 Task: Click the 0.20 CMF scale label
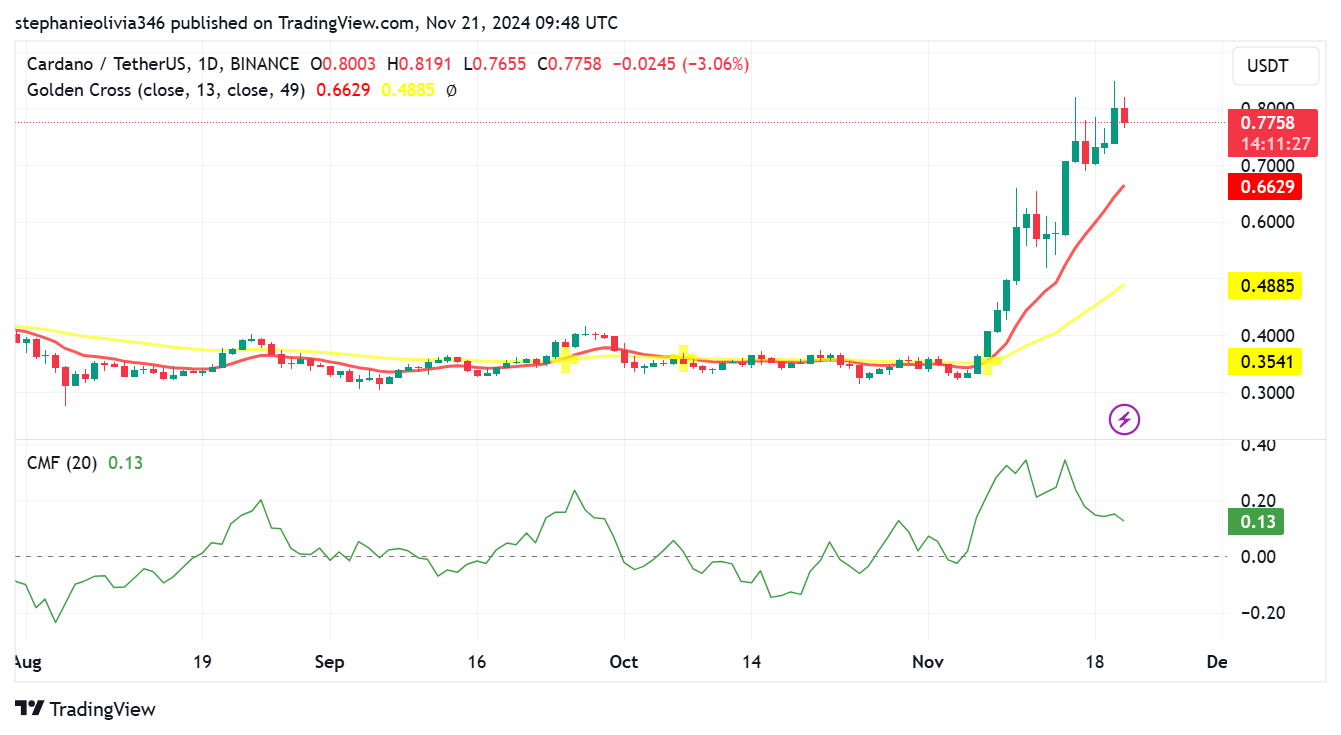click(x=1257, y=501)
